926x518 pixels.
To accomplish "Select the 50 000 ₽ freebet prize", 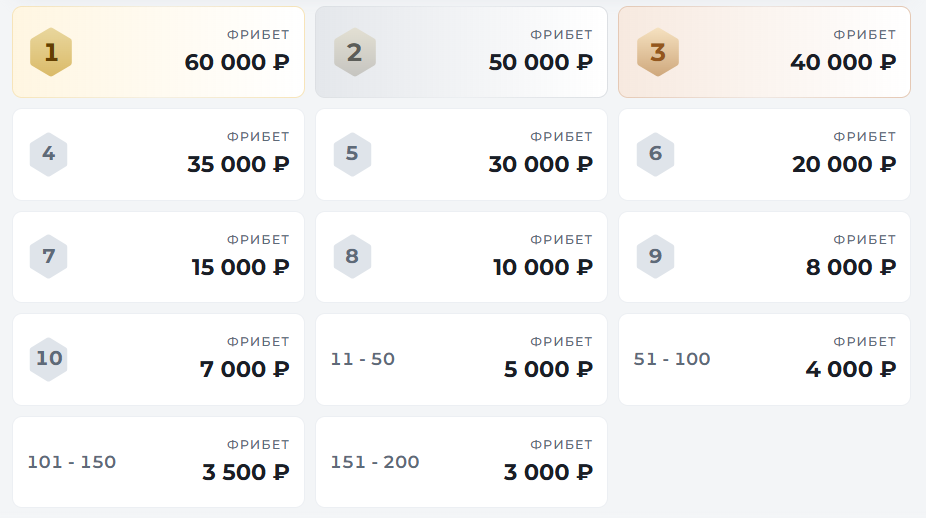I will [x=541, y=63].
